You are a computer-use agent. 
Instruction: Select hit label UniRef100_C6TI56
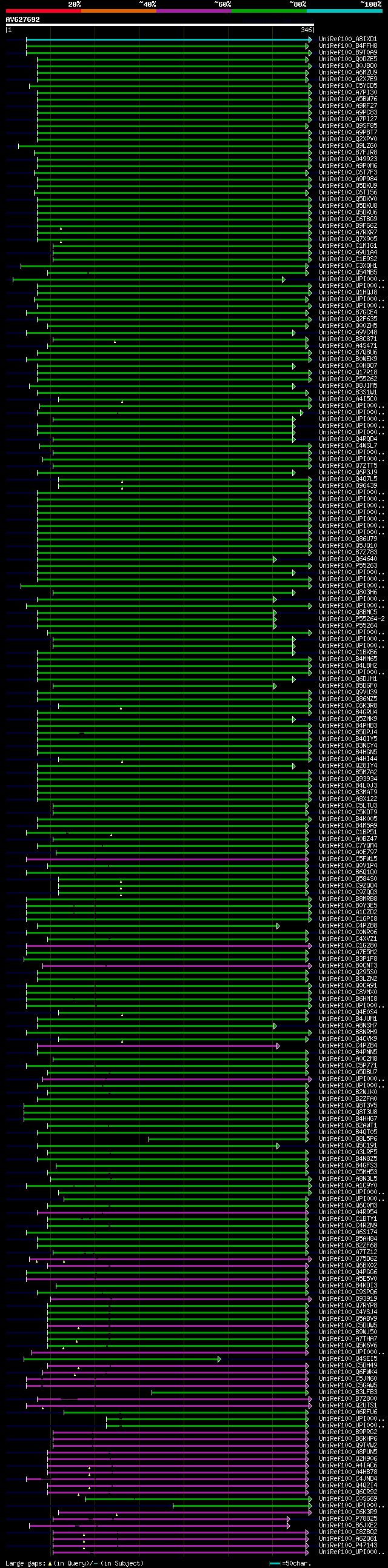(x=348, y=193)
